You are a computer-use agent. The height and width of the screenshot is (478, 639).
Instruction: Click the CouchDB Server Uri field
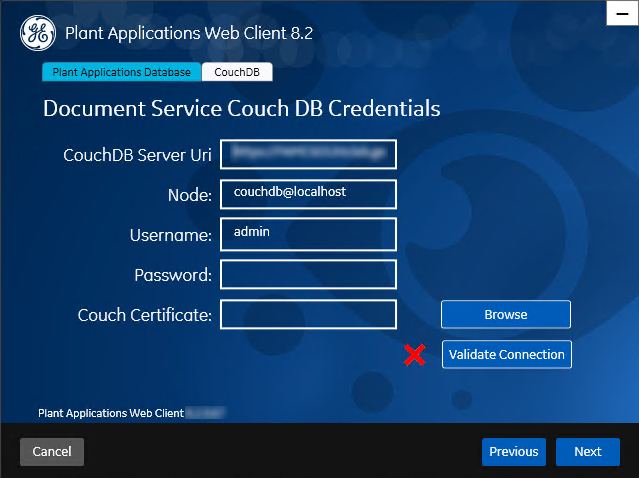[308, 154]
